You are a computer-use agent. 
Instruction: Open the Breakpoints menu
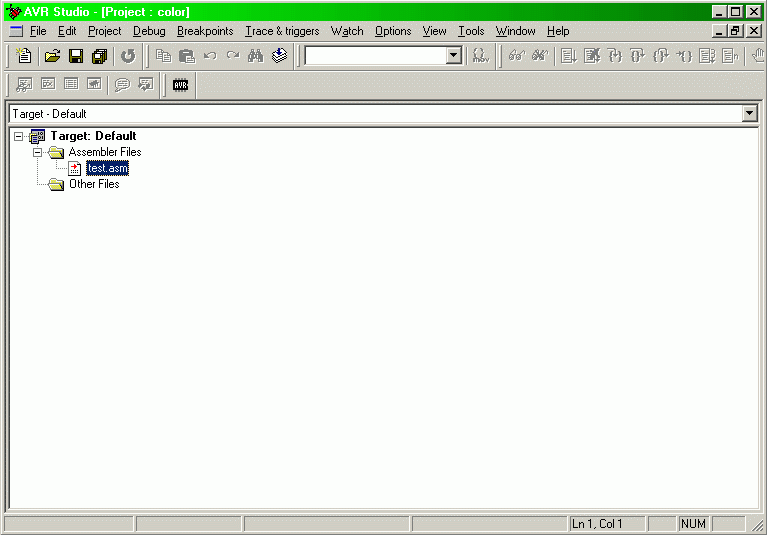[205, 31]
